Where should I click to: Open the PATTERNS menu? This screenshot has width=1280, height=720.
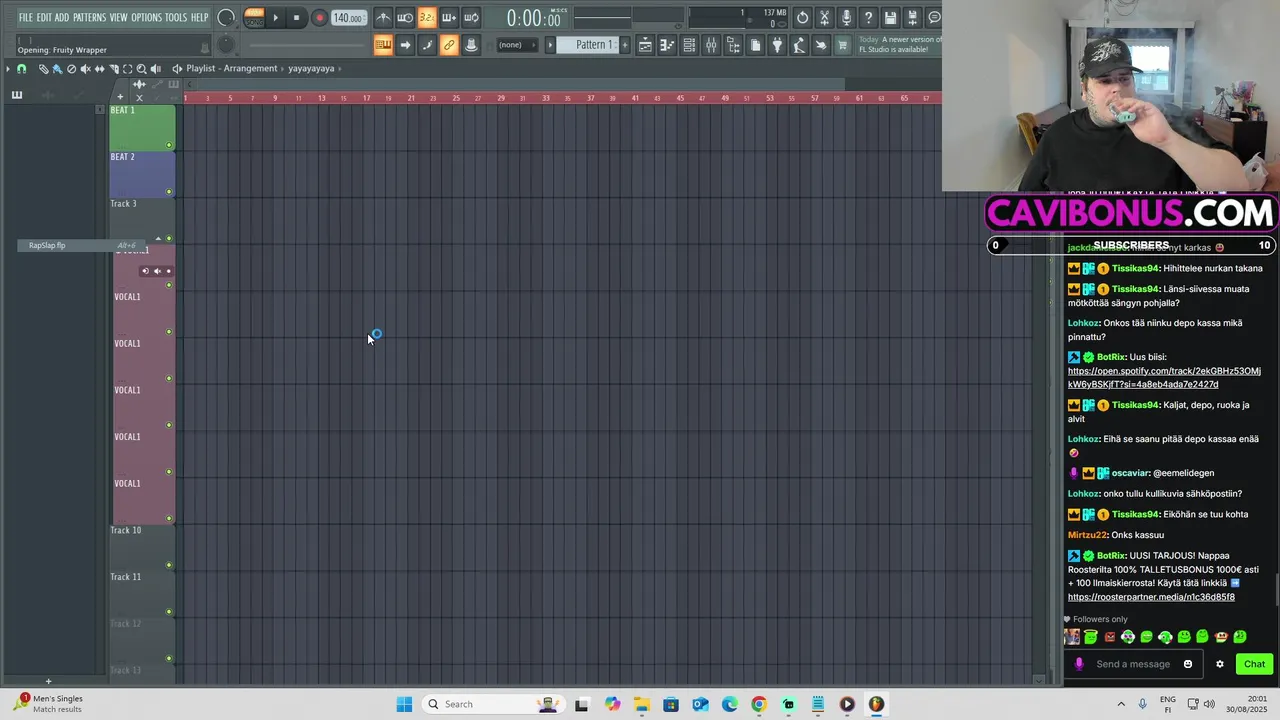click(89, 17)
